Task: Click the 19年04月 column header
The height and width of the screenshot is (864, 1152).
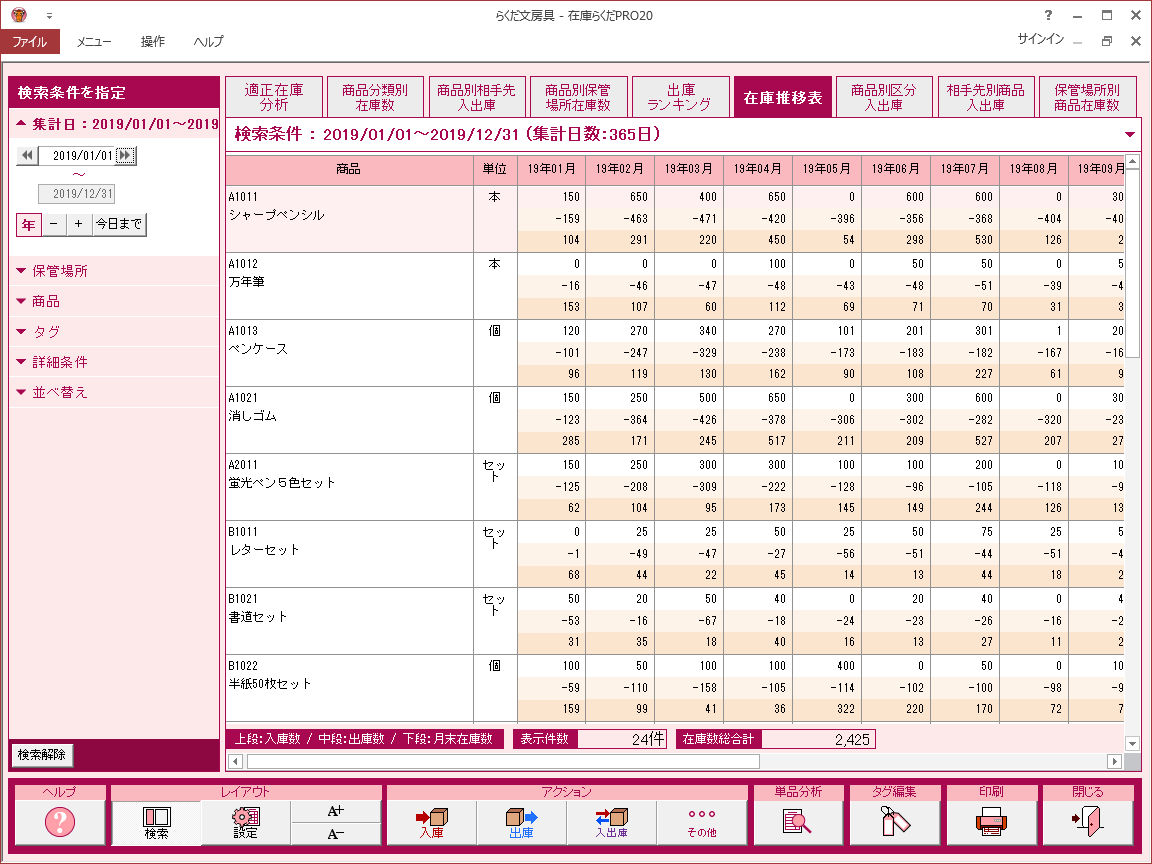Action: (757, 169)
